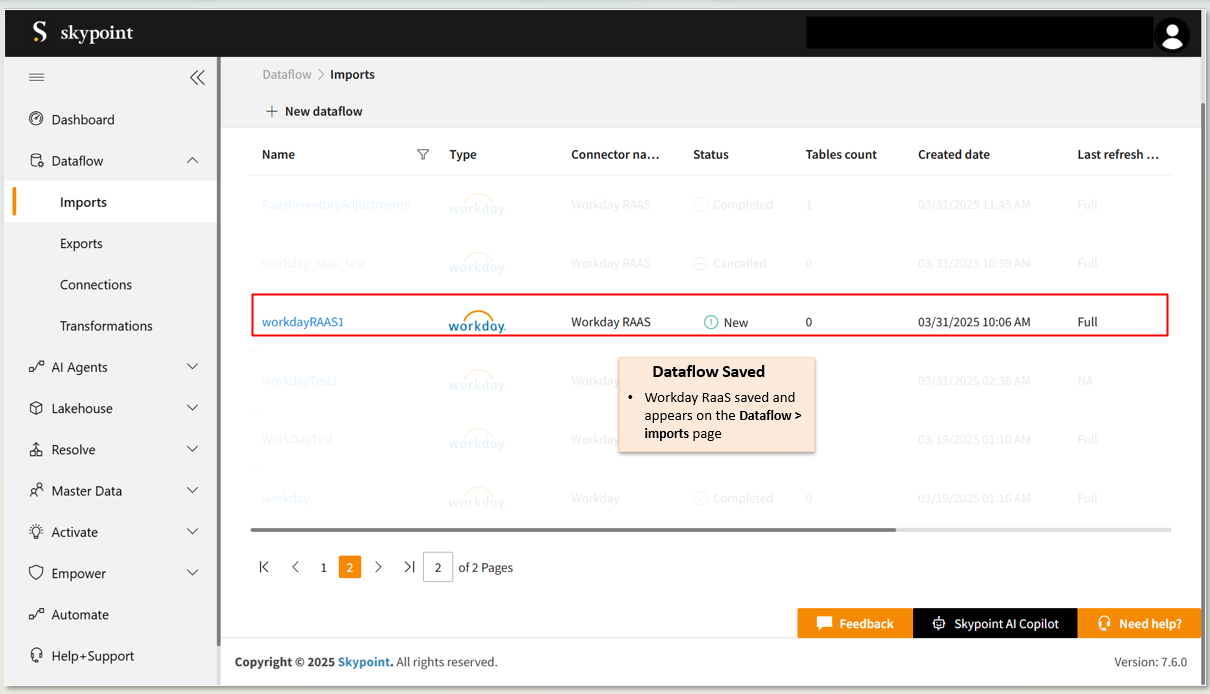Expand the AI Agents sidebar section
Viewport: 1210px width, 694px height.
[193, 367]
